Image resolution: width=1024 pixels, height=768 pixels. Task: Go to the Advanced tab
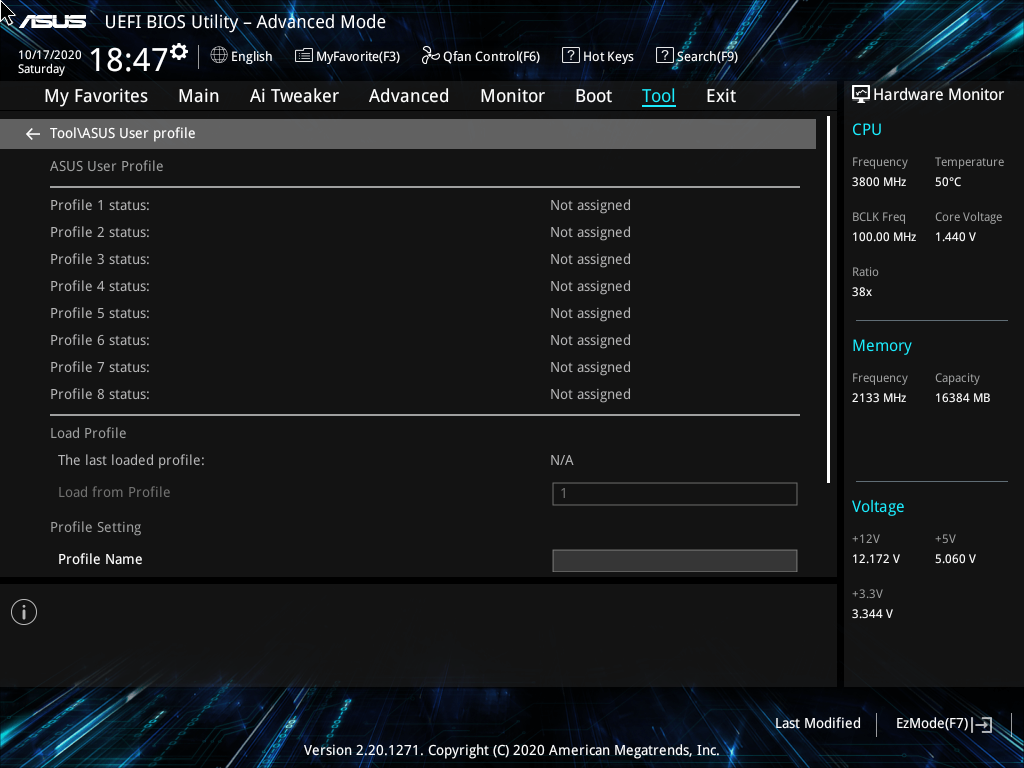(409, 96)
